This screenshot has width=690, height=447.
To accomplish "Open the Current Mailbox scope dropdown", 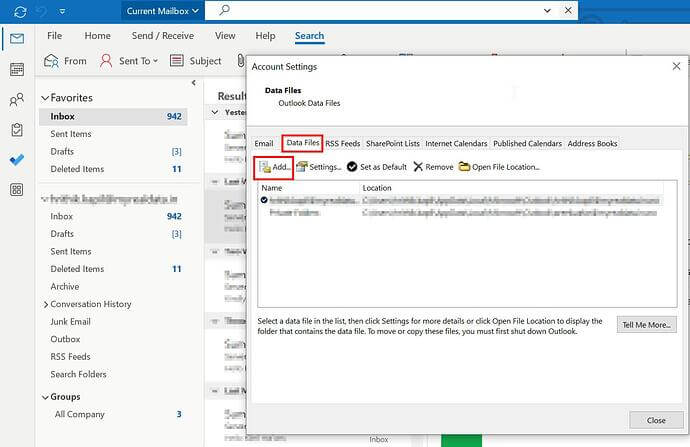I will 162,10.
